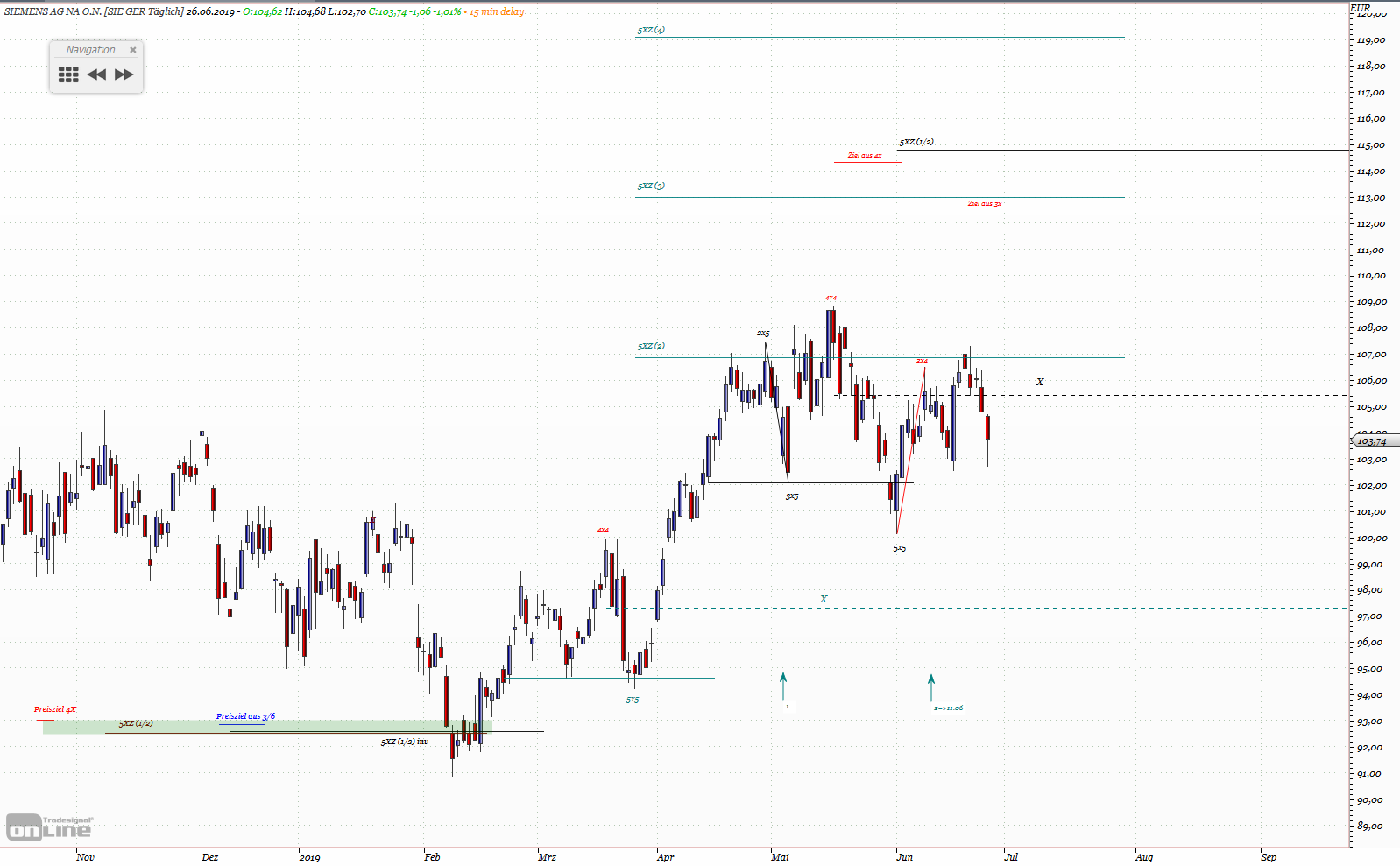Click the teal up arrow above label 1

click(x=783, y=686)
